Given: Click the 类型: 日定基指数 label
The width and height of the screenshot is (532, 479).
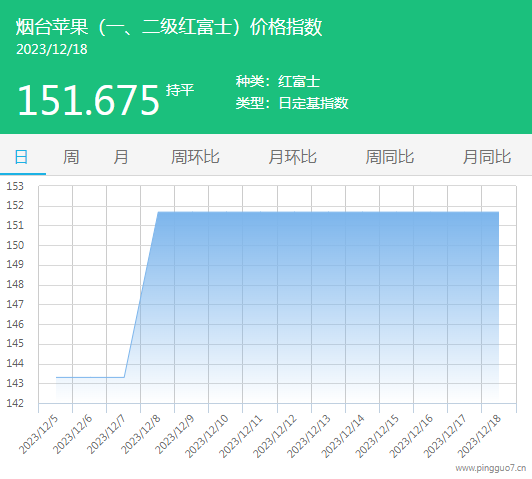Looking at the screenshot, I should point(292,103).
